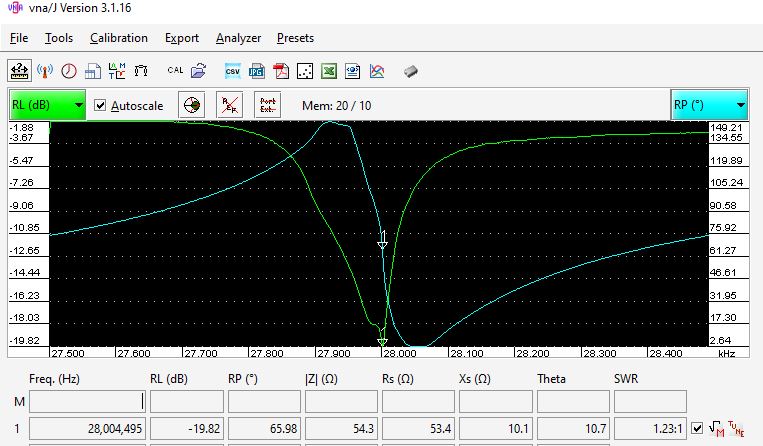Click the Port Ext. button icon
This screenshot has width=763, height=446.
[x=267, y=105]
